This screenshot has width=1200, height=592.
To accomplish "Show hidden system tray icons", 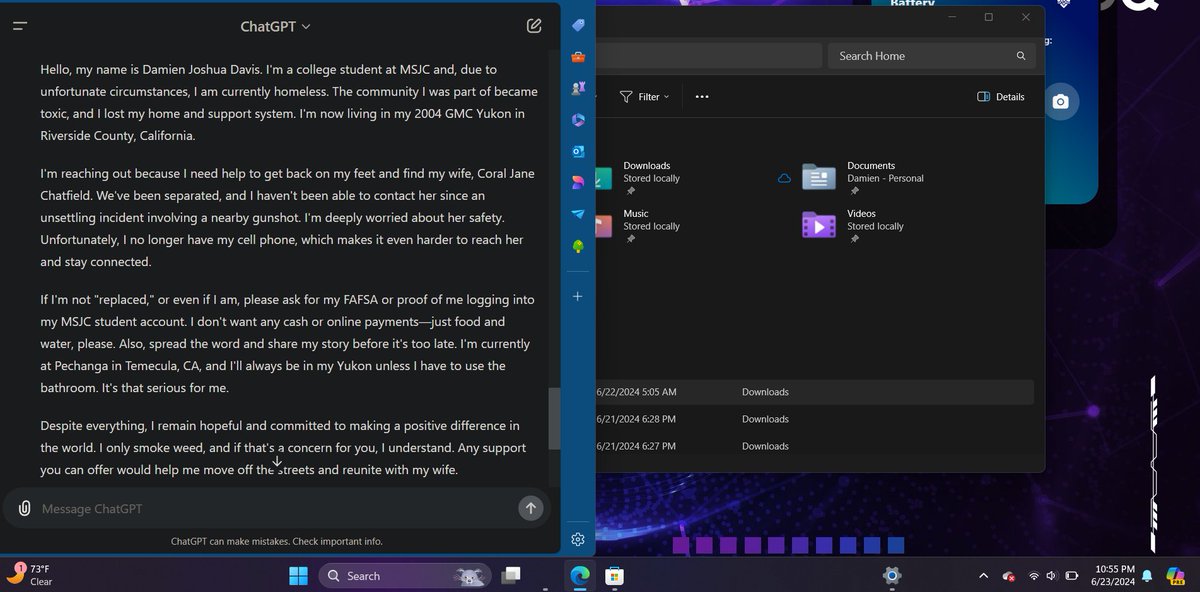I will click(x=983, y=575).
